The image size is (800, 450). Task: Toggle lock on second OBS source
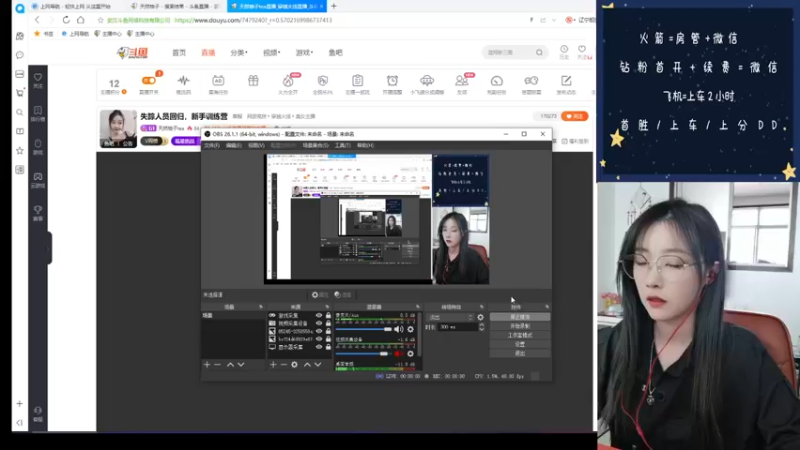(x=328, y=323)
